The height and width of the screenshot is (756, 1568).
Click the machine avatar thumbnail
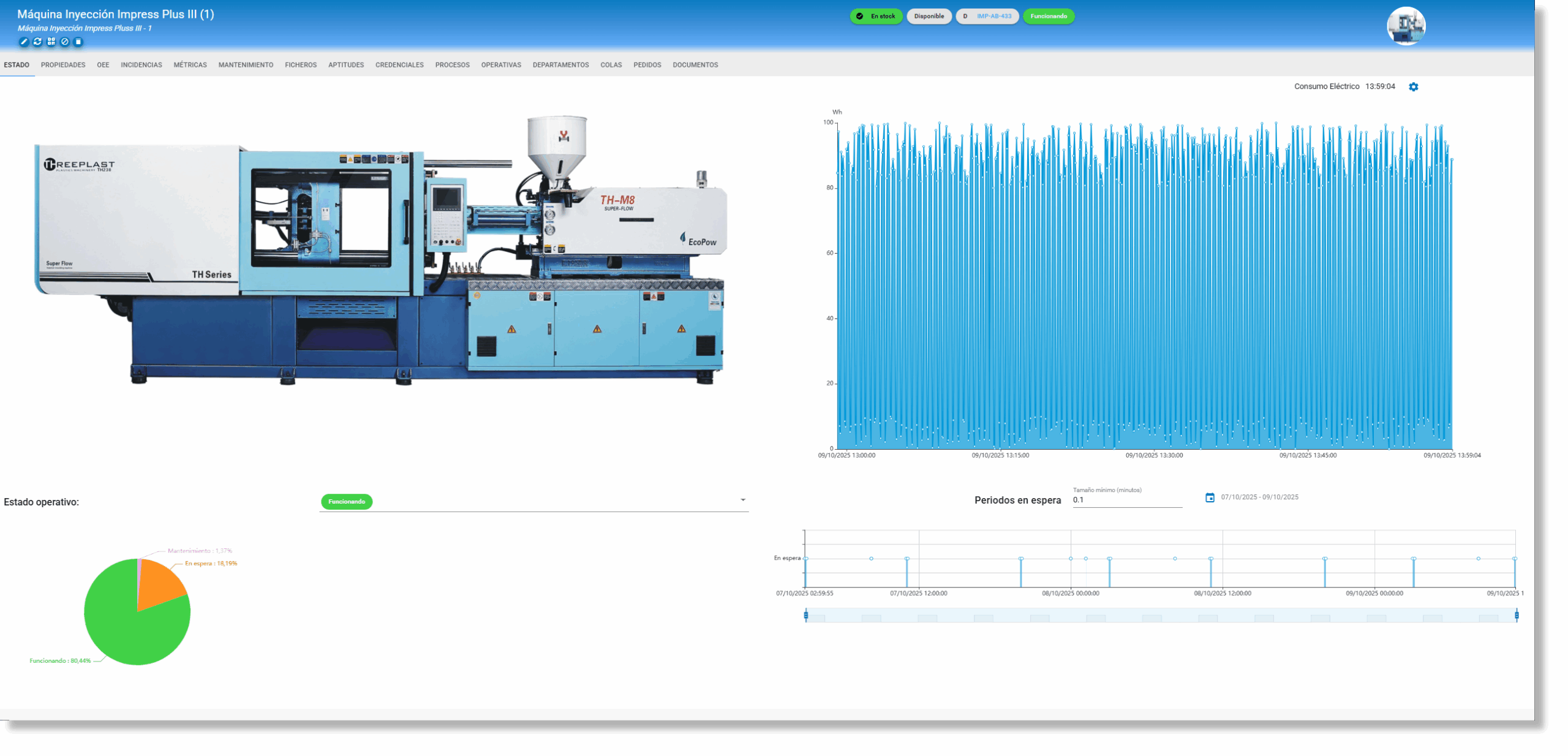pos(1406,26)
